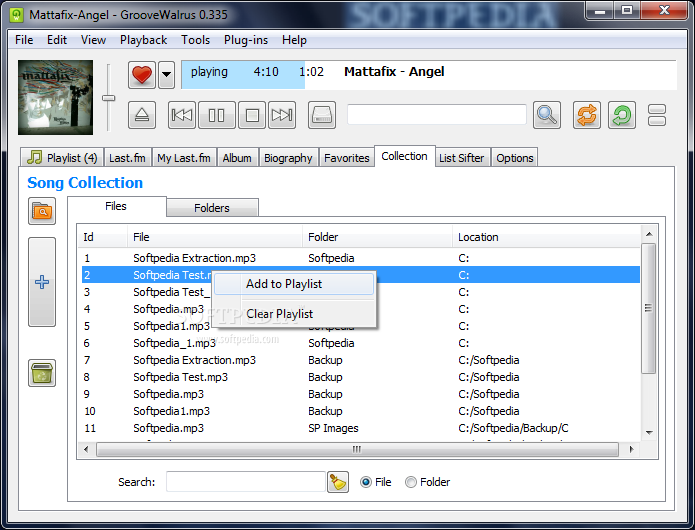The width and height of the screenshot is (695, 530).
Task: Toggle the orange shuffle arrows button
Action: (587, 115)
